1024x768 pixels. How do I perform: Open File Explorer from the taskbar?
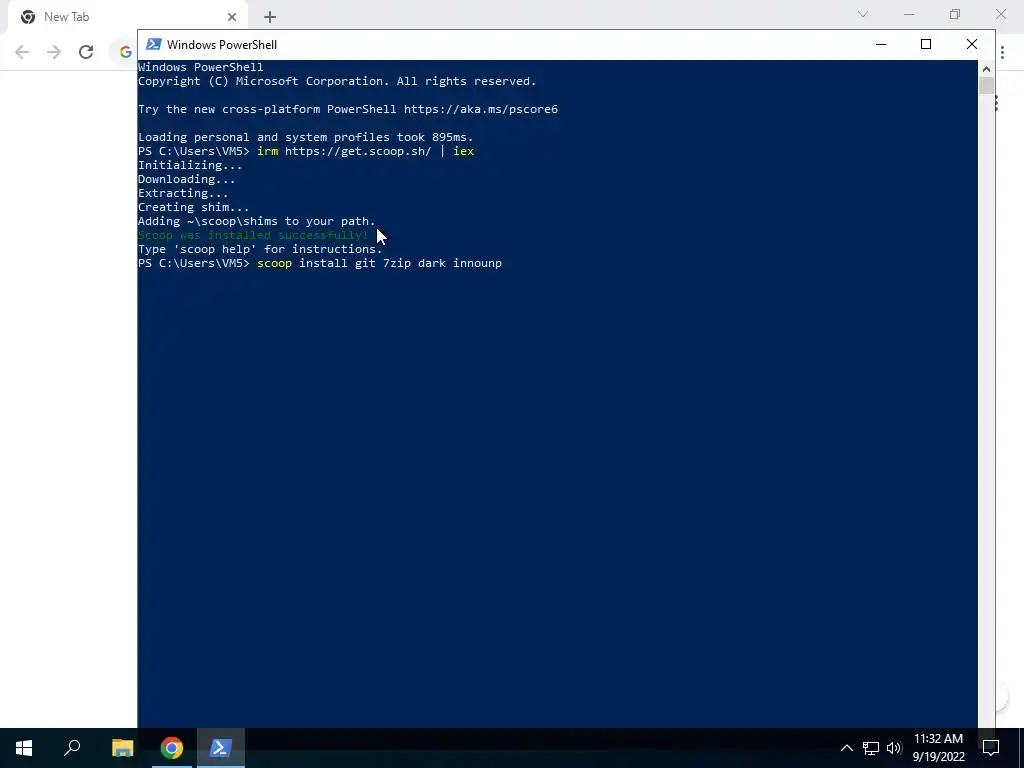[122, 748]
